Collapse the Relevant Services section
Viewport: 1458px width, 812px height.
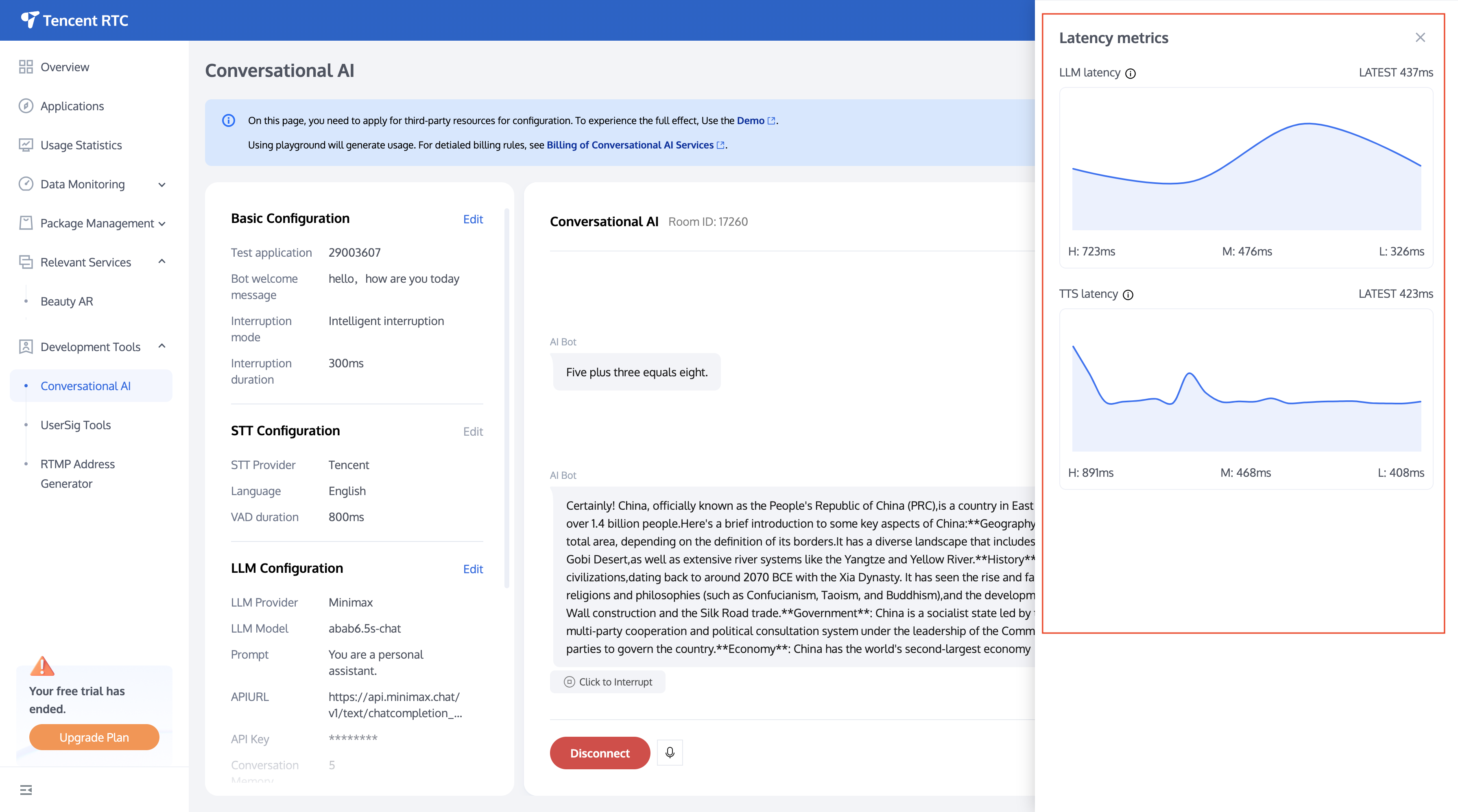tap(162, 262)
